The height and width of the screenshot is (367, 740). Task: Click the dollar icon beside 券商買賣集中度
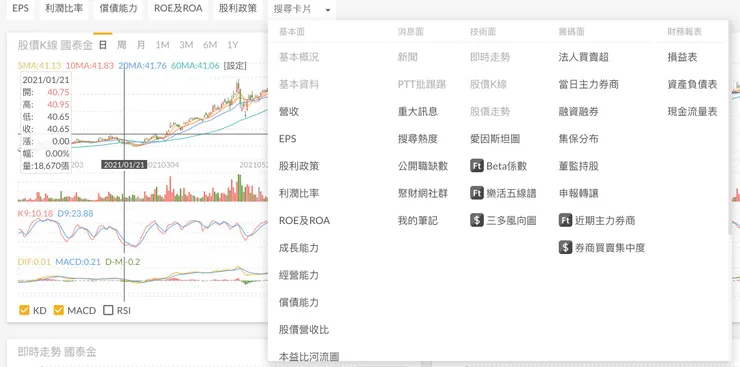[565, 247]
